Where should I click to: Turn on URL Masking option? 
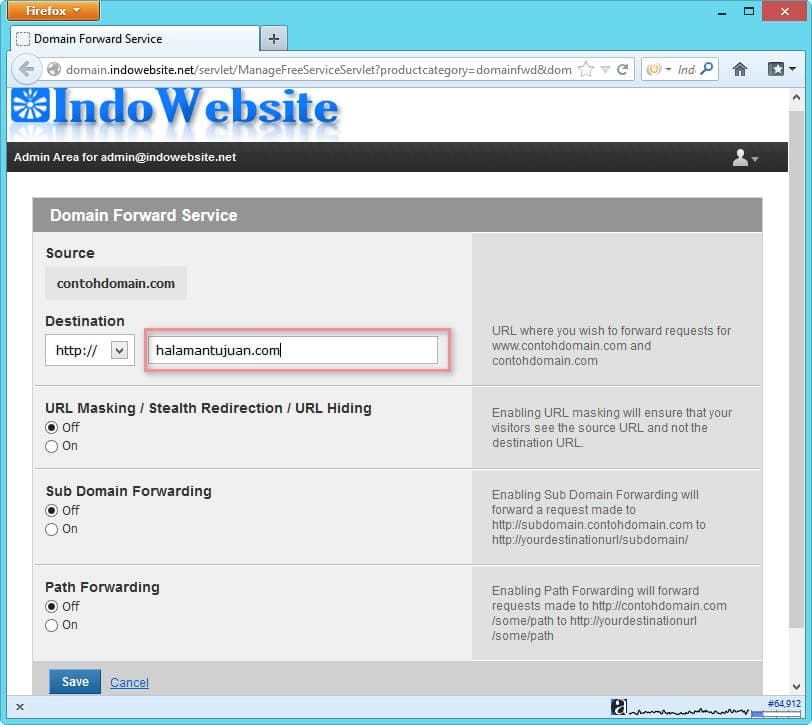[52, 446]
